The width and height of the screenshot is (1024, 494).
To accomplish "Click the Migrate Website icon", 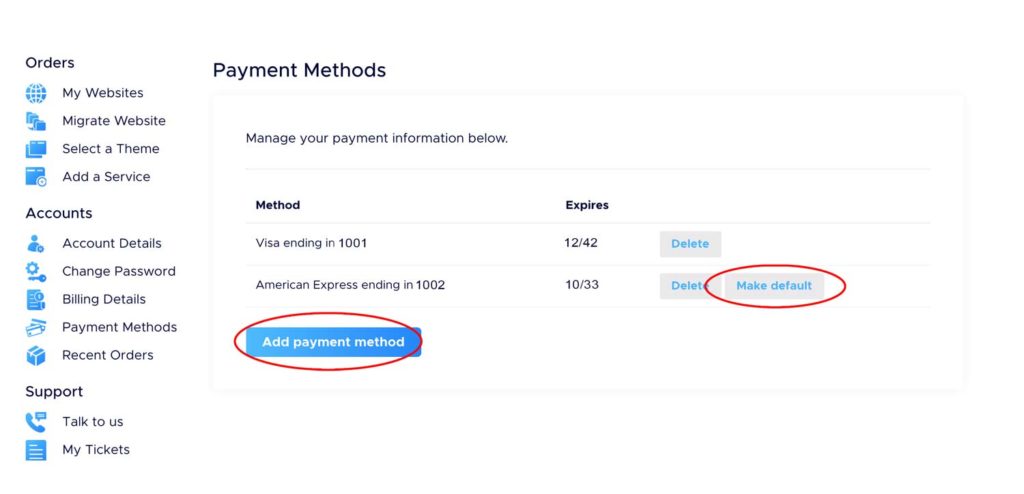I will 36,121.
